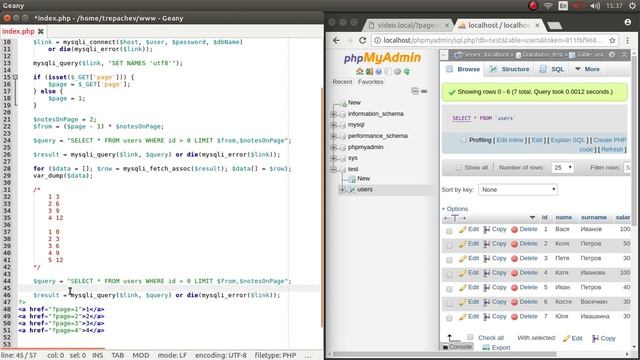Open the system gear menu in top panel
Image resolution: width=640 pixels, height=360 pixels.
[632, 6]
